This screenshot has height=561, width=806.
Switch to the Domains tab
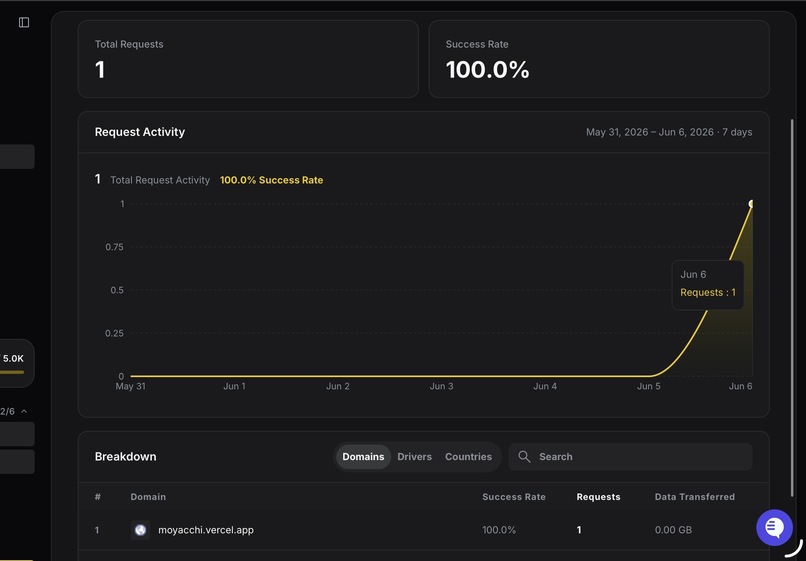point(363,457)
